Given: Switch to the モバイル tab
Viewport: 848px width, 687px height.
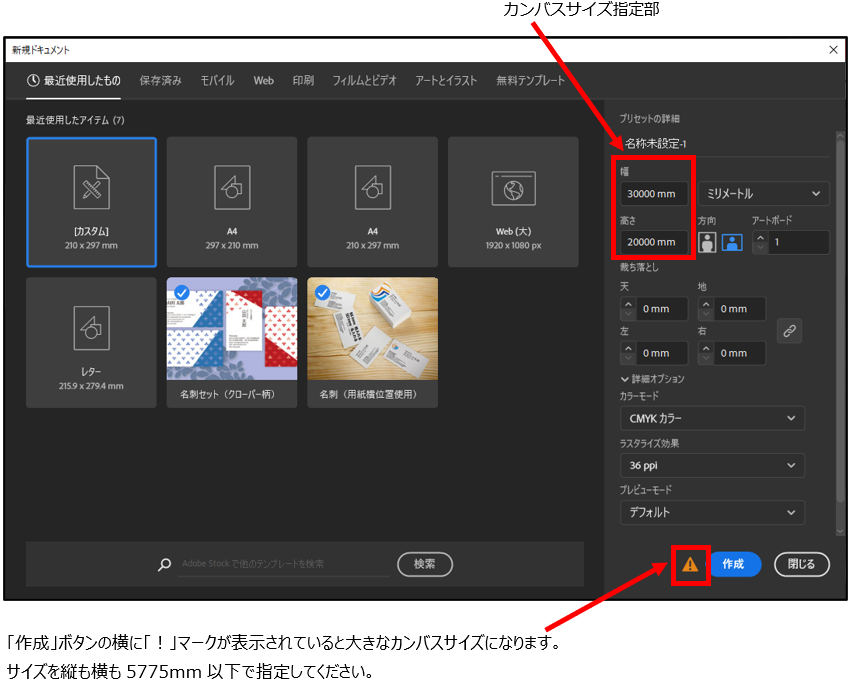Looking at the screenshot, I should pyautogui.click(x=217, y=81).
